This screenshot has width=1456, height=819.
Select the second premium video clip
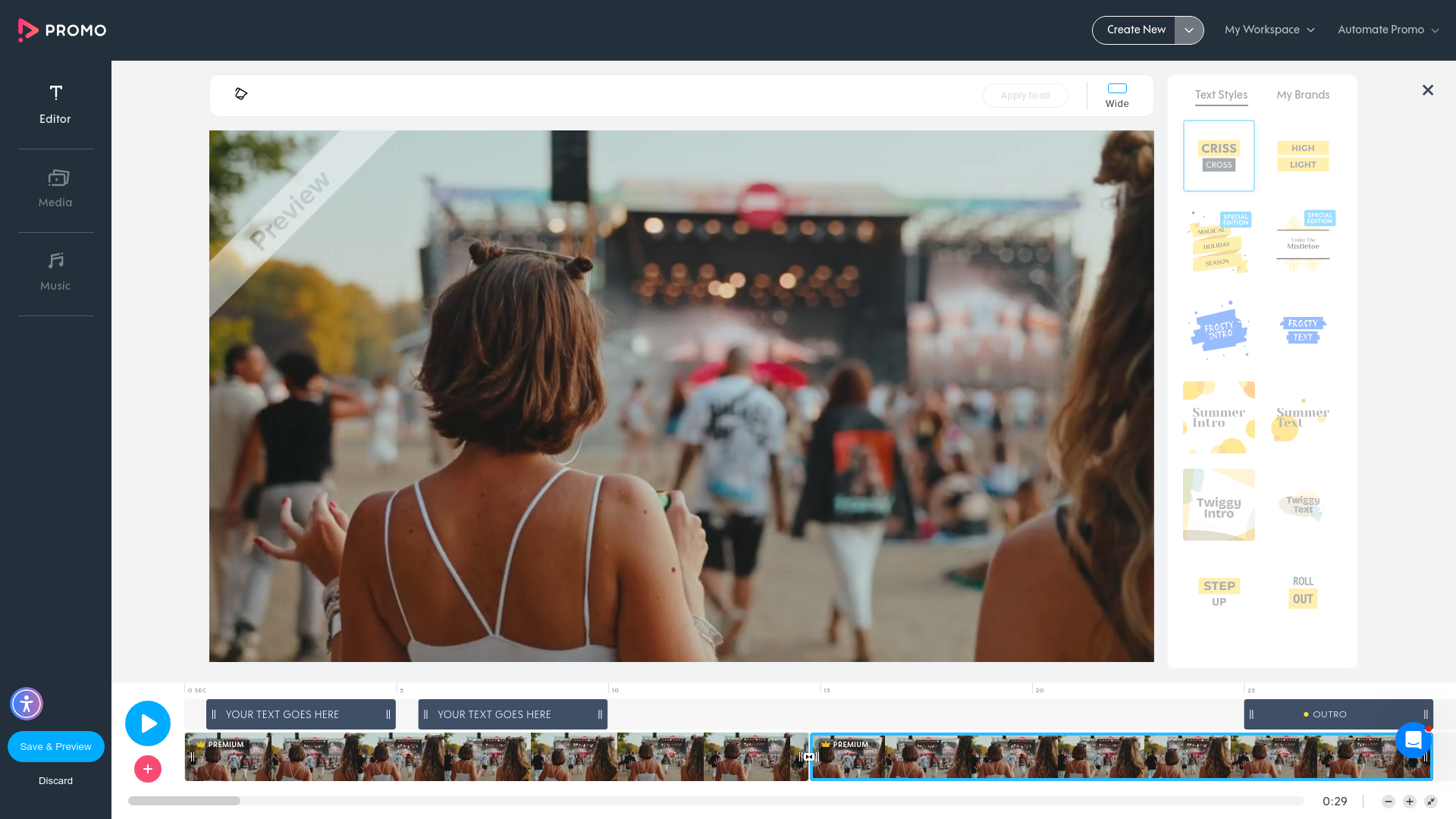tap(1121, 757)
